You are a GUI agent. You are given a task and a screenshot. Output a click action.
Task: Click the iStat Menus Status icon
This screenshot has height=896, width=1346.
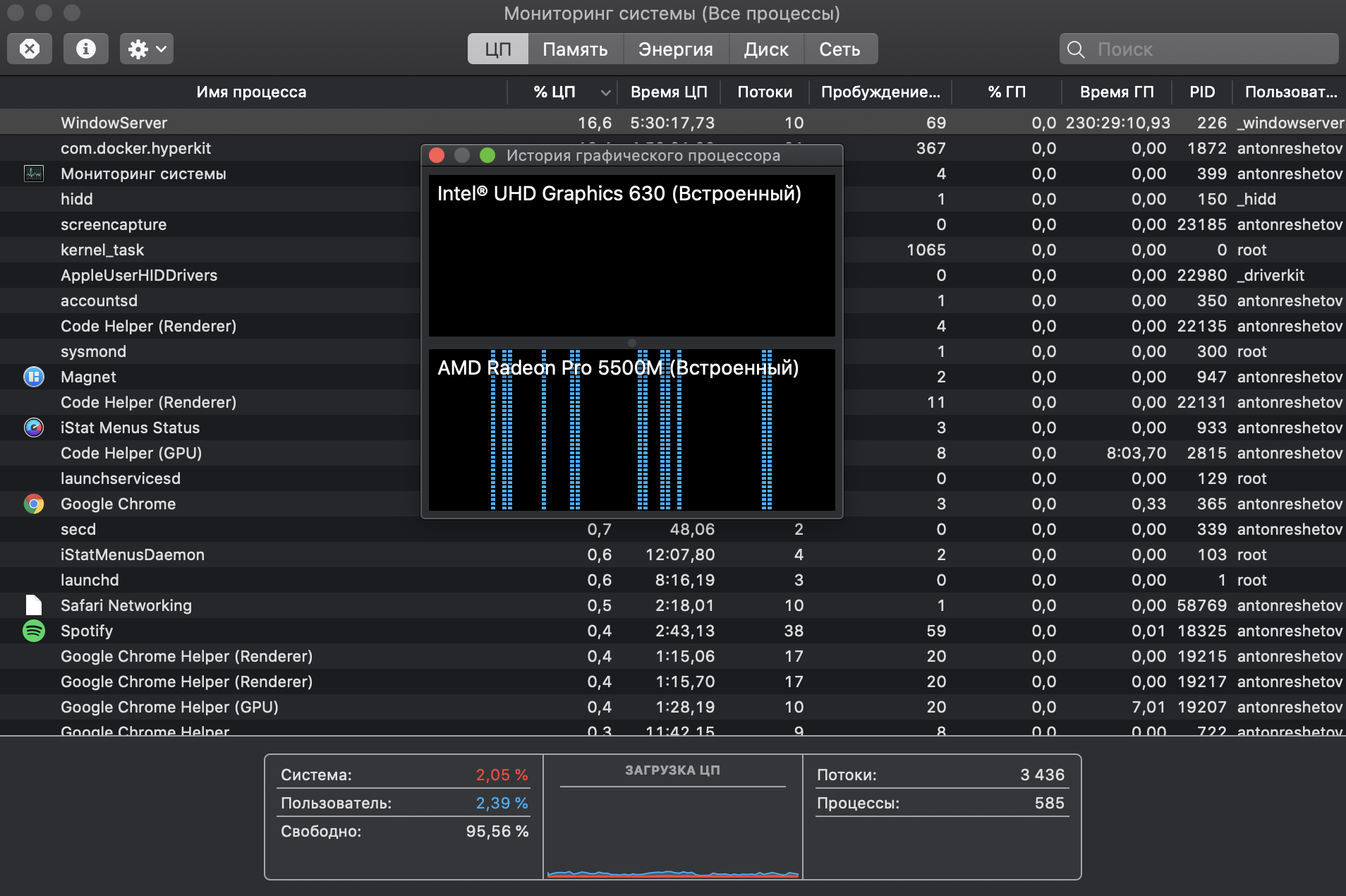coord(34,428)
